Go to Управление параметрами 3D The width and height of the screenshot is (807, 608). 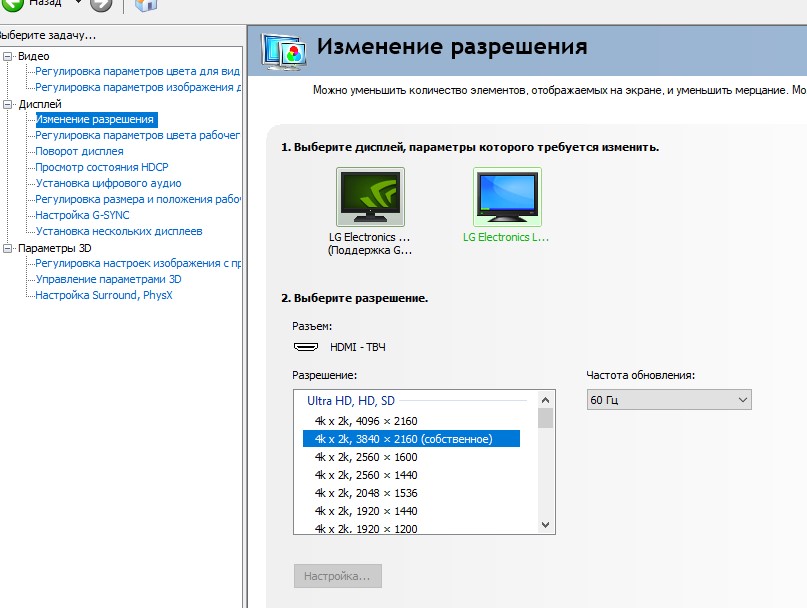pyautogui.click(x=108, y=279)
